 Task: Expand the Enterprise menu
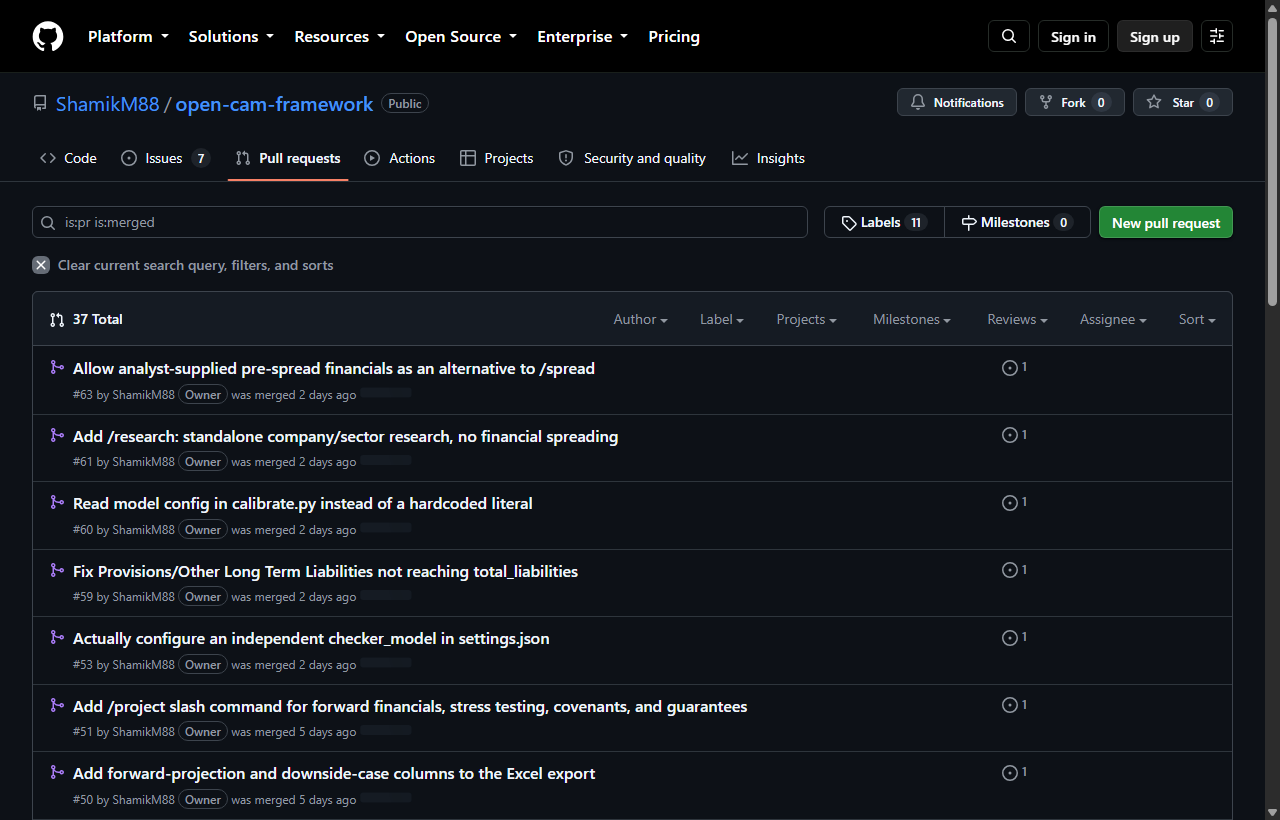pyautogui.click(x=583, y=36)
